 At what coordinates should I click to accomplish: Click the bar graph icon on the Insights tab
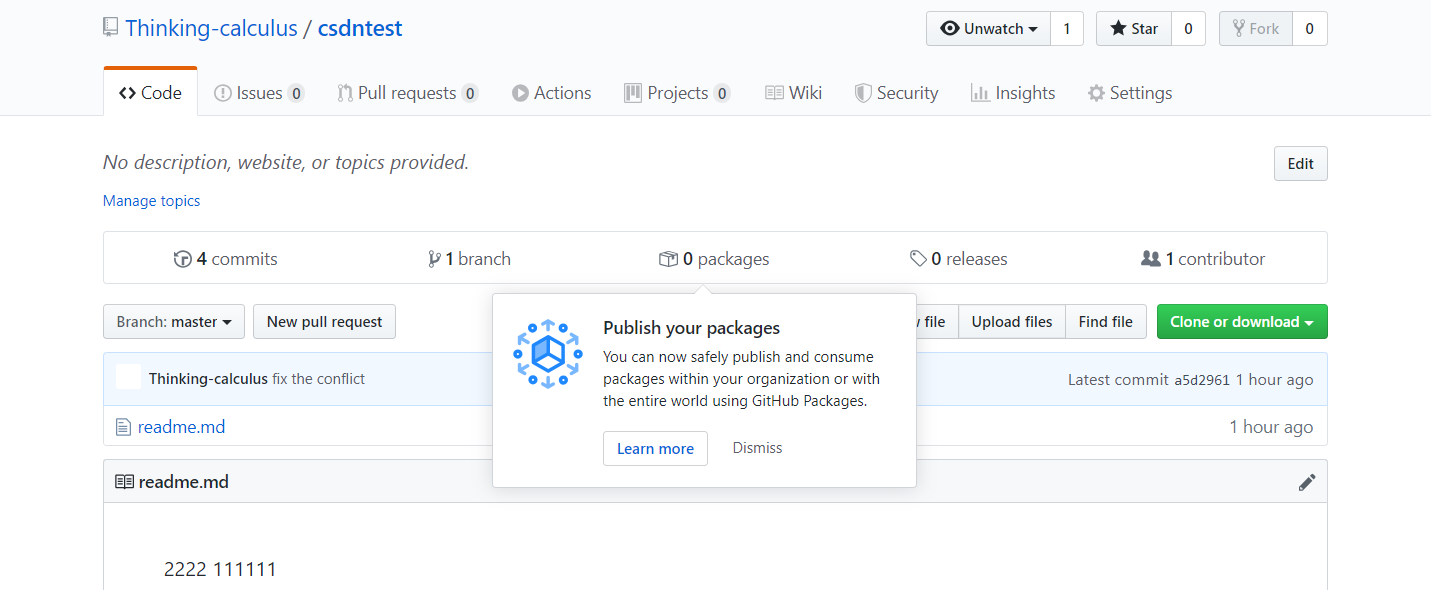980,93
